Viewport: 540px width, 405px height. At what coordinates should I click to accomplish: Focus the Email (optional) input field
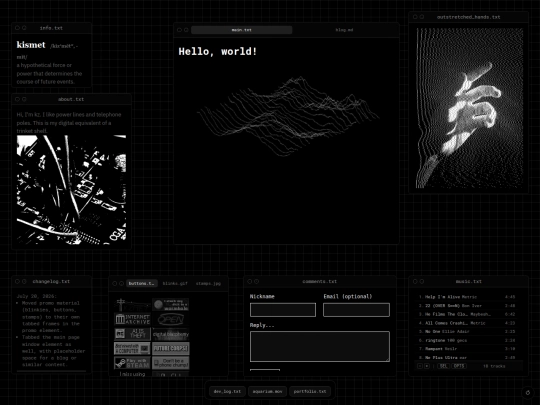(x=356, y=310)
